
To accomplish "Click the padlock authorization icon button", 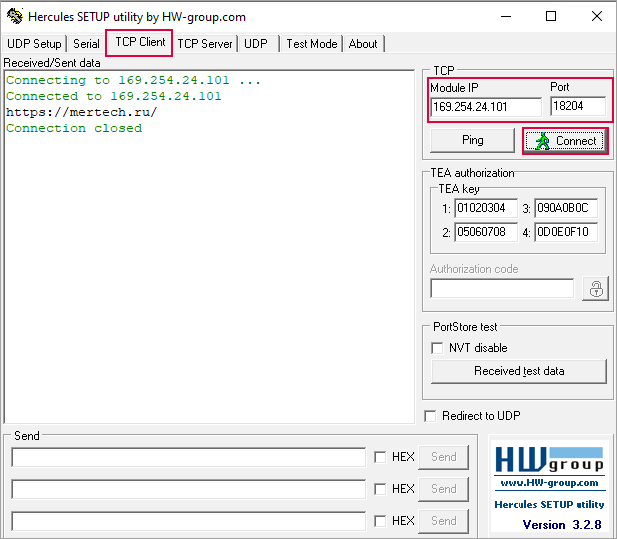I will pyautogui.click(x=596, y=289).
